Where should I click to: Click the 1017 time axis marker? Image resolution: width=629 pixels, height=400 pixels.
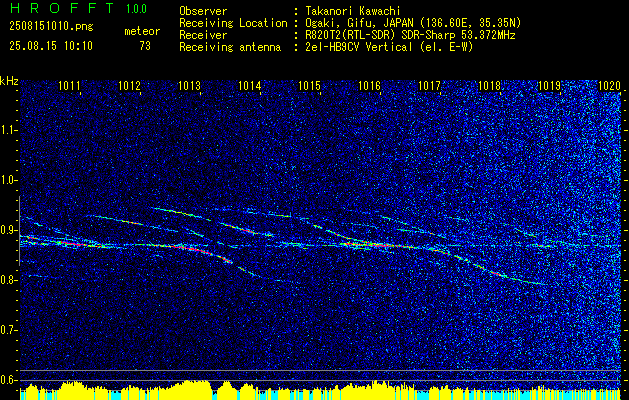pyautogui.click(x=430, y=85)
